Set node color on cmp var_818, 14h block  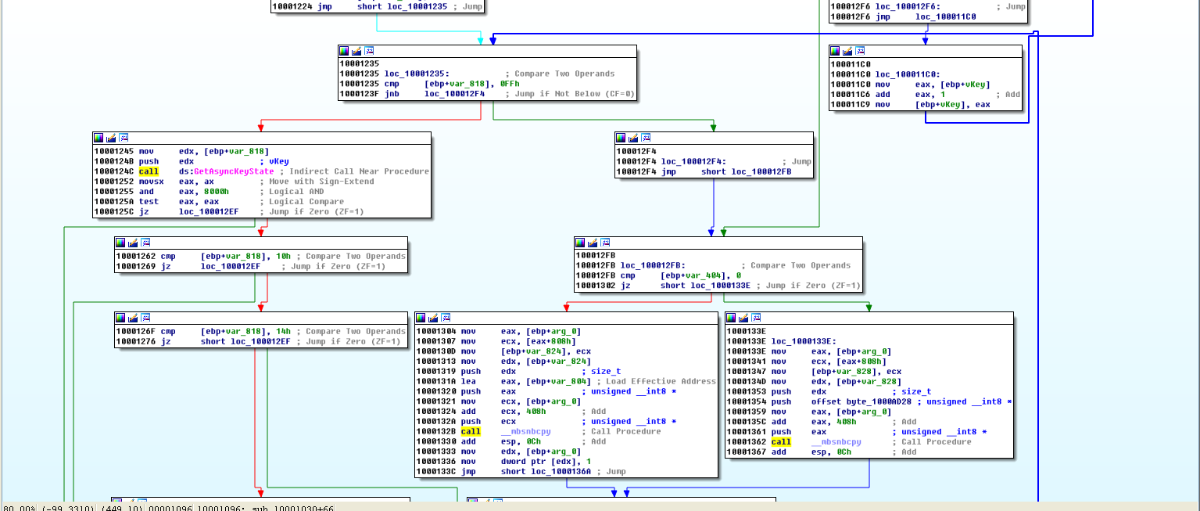tap(121, 318)
